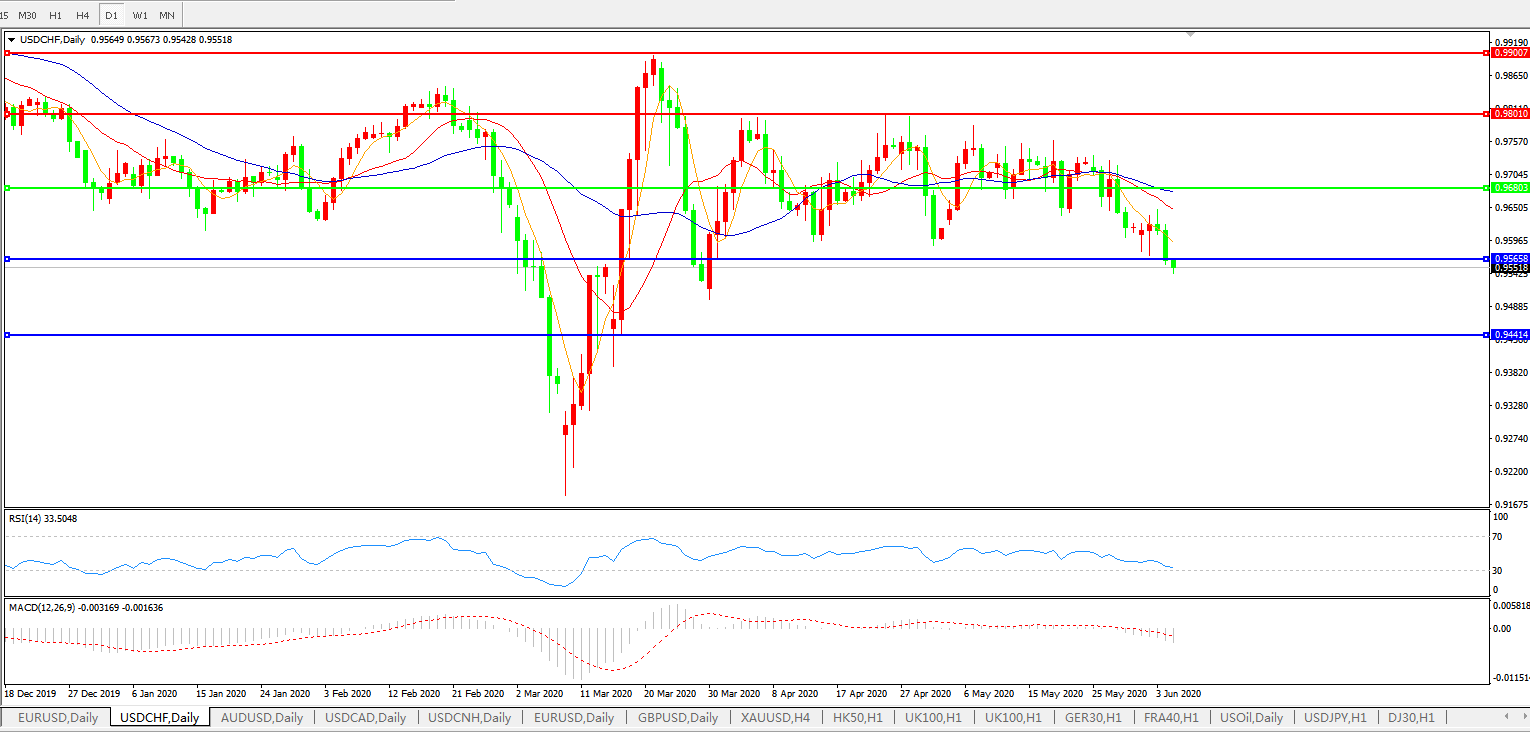Click the black 0.95518 current price label
The width and height of the screenshot is (1530, 732).
point(1510,268)
